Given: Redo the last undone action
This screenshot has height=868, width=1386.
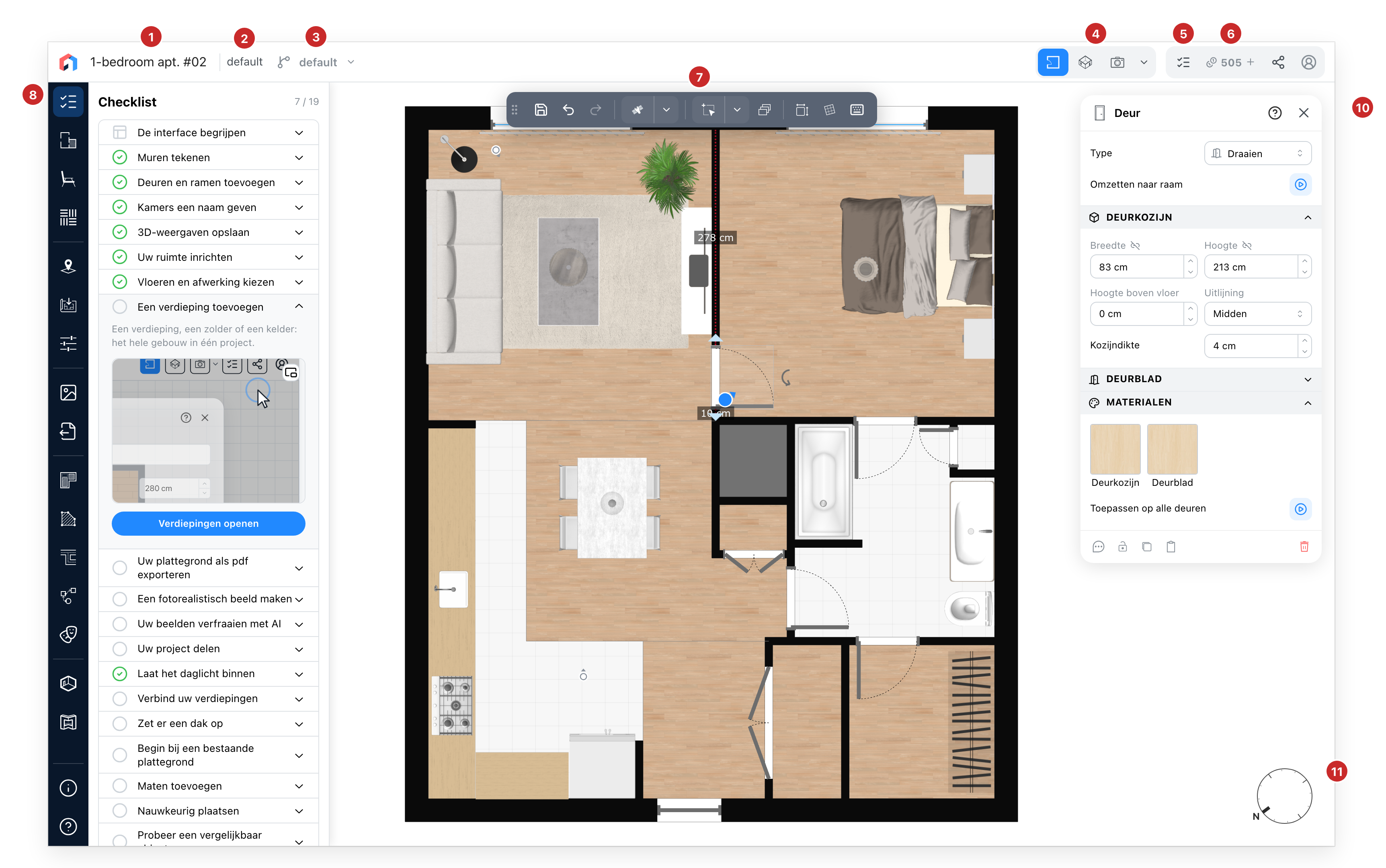Looking at the screenshot, I should (595, 110).
